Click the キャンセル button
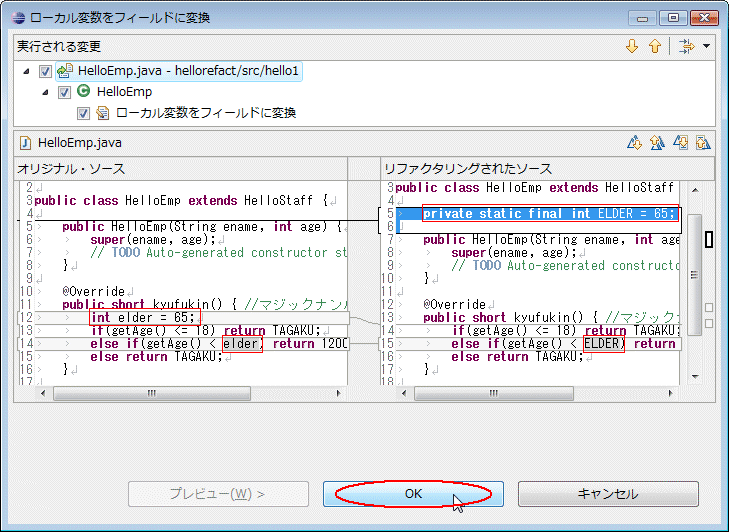This screenshot has width=729, height=532. [608, 493]
